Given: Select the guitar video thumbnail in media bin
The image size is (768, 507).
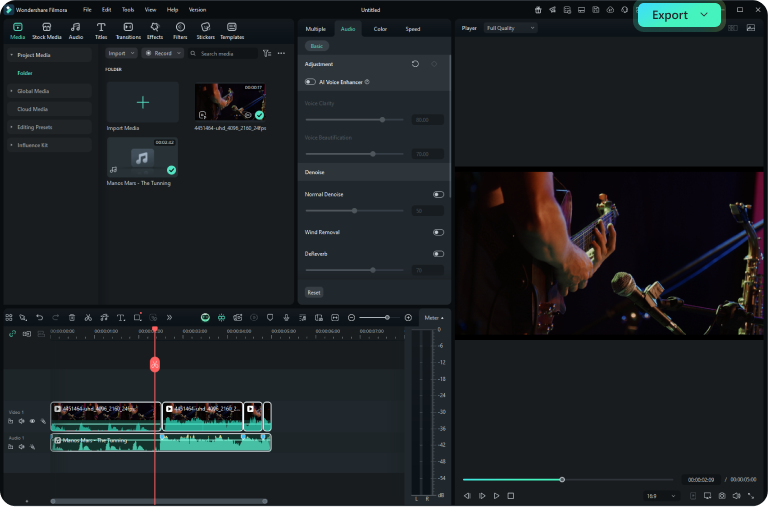Looking at the screenshot, I should pyautogui.click(x=230, y=102).
